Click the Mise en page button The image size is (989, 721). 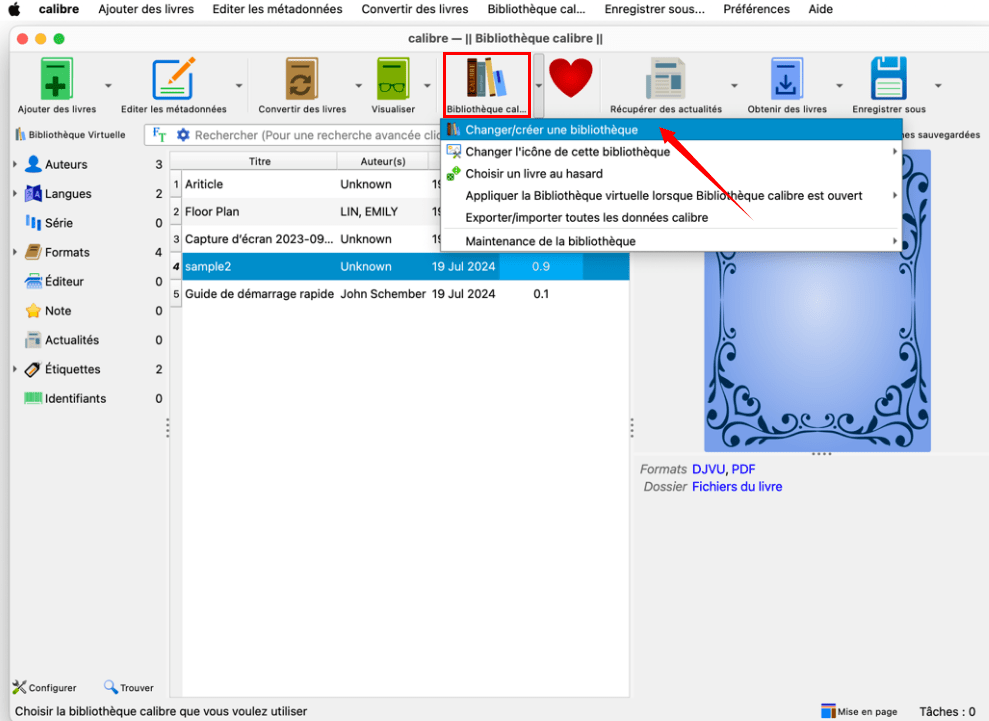pos(859,712)
